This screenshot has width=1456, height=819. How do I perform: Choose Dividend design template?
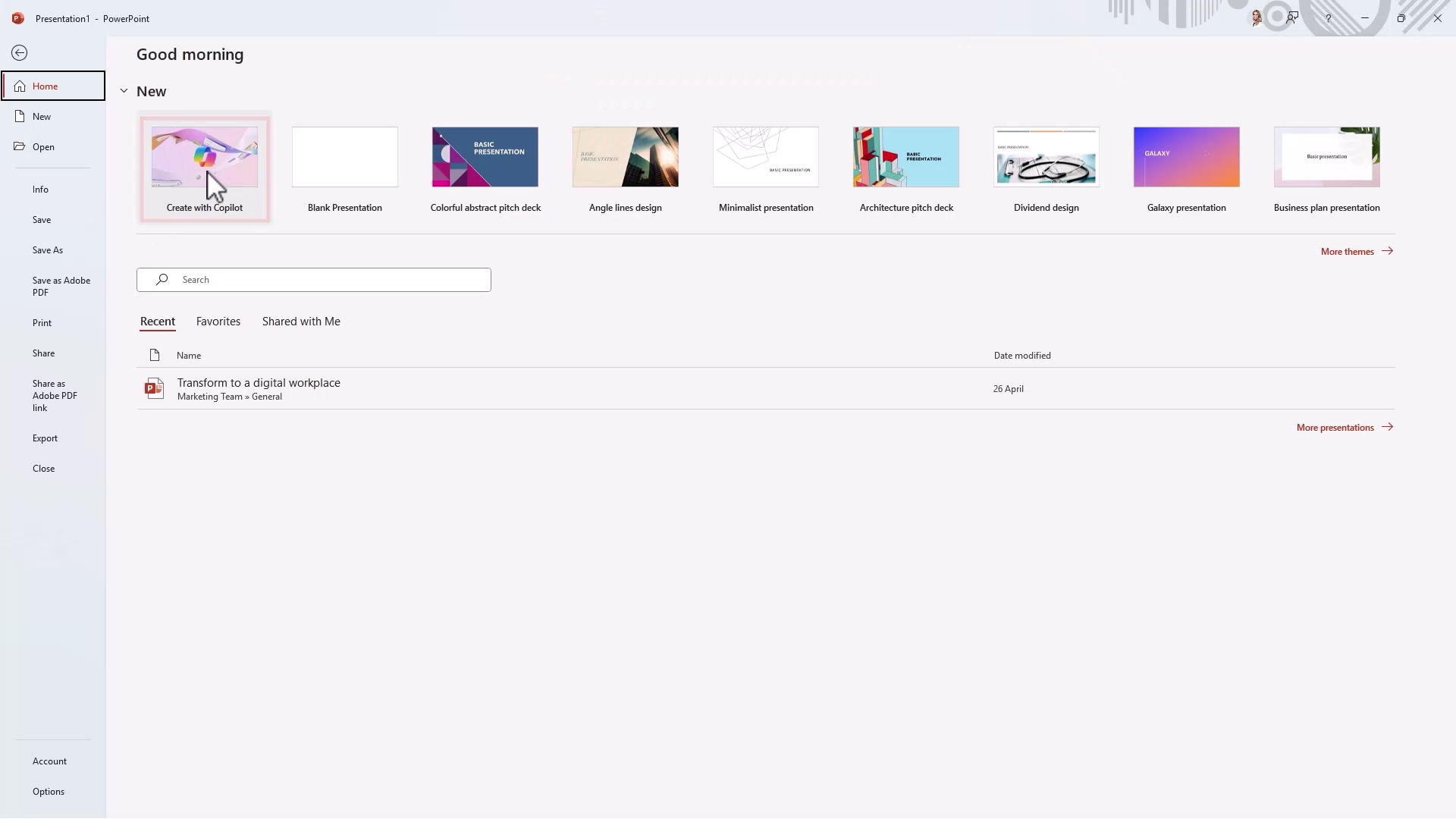(x=1046, y=157)
